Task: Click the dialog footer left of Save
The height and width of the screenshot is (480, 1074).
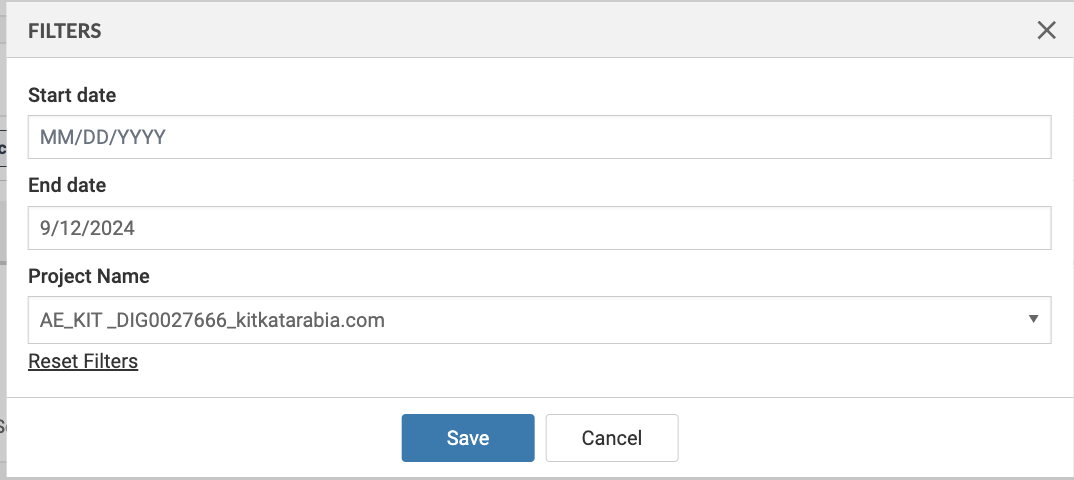Action: click(200, 438)
